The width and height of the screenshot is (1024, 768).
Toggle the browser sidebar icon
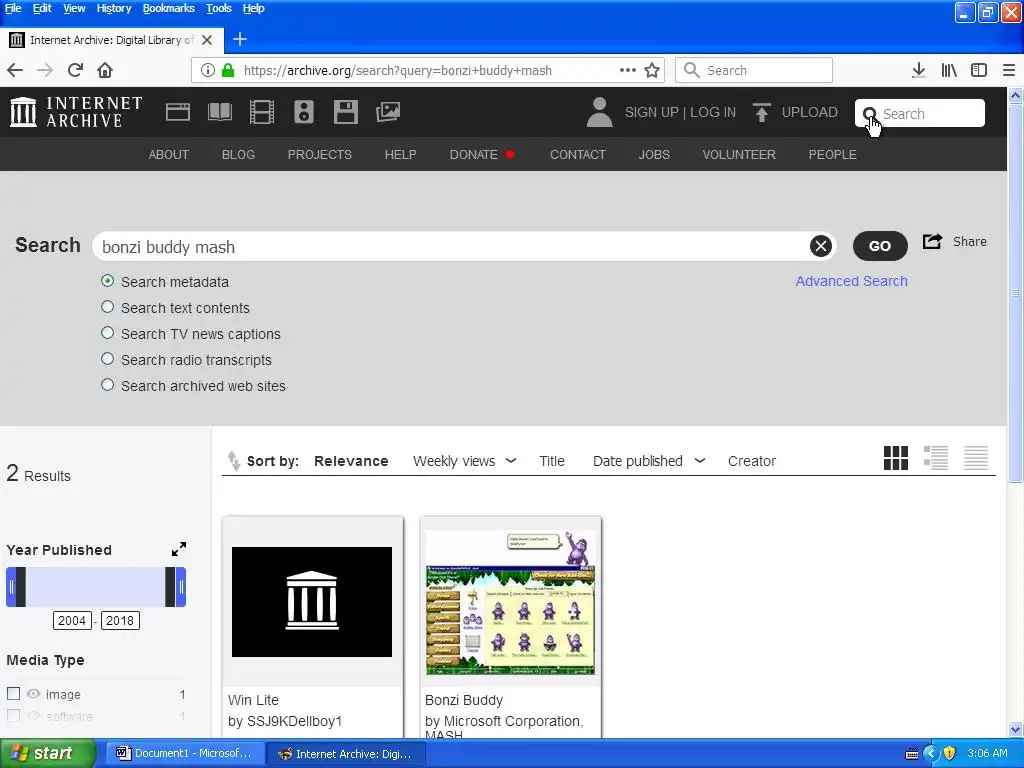tap(979, 70)
